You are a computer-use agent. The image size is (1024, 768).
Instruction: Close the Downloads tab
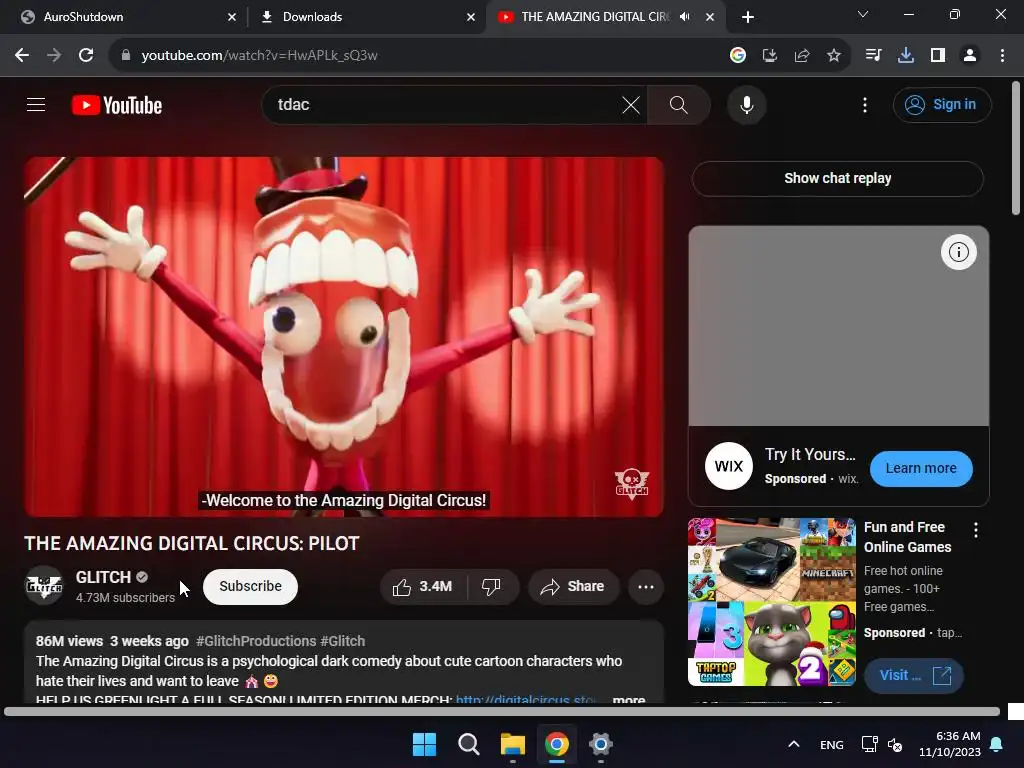(471, 17)
